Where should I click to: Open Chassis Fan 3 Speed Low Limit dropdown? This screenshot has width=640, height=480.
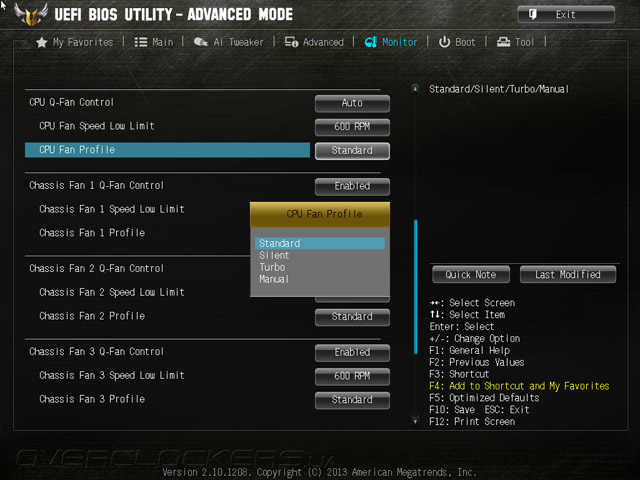click(x=352, y=376)
